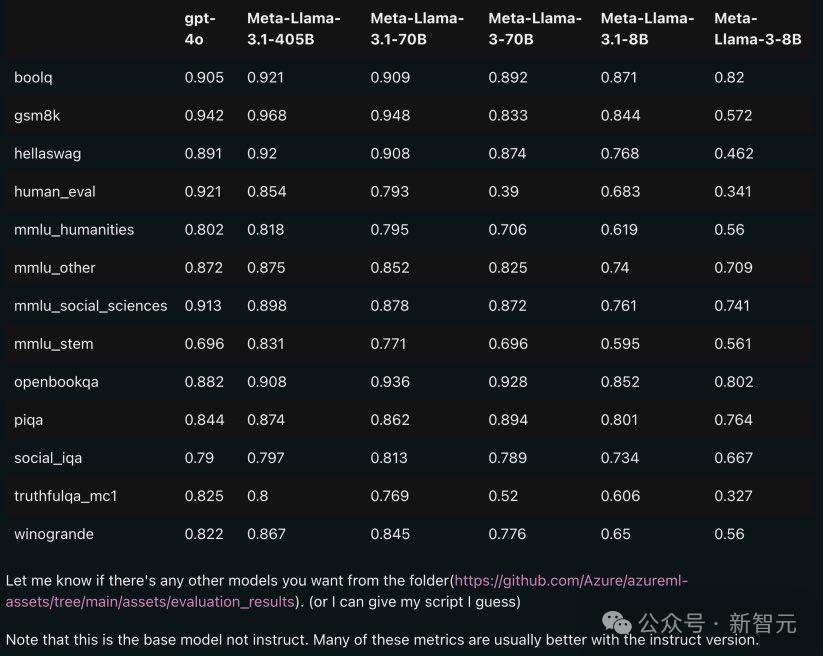
Task: Open the GitHub azureml-assets evaluation results link
Action: [346, 591]
